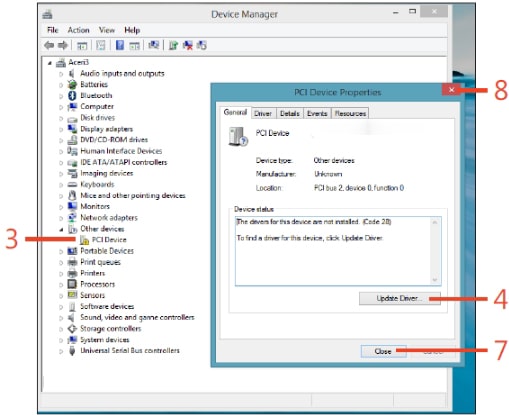Click the Help toolbar icon
The width and height of the screenshot is (509, 415).
[x=120, y=45]
